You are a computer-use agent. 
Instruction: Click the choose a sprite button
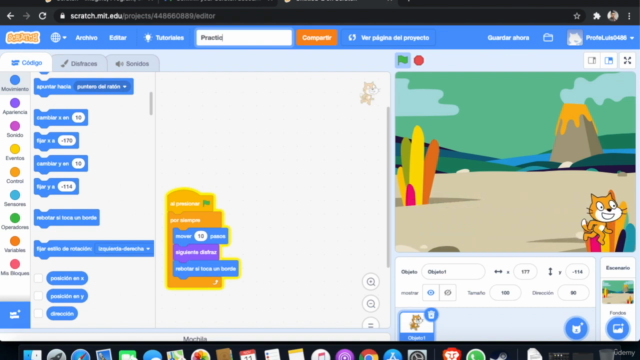tap(576, 328)
